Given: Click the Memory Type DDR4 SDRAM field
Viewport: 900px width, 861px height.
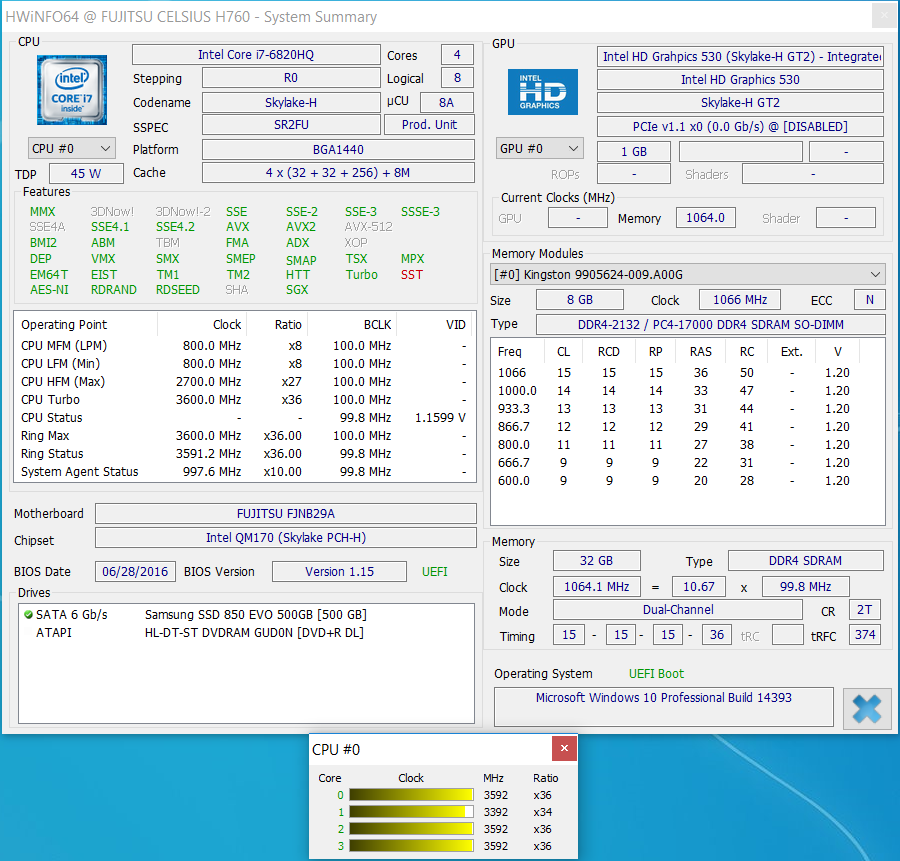Looking at the screenshot, I should 805,561.
